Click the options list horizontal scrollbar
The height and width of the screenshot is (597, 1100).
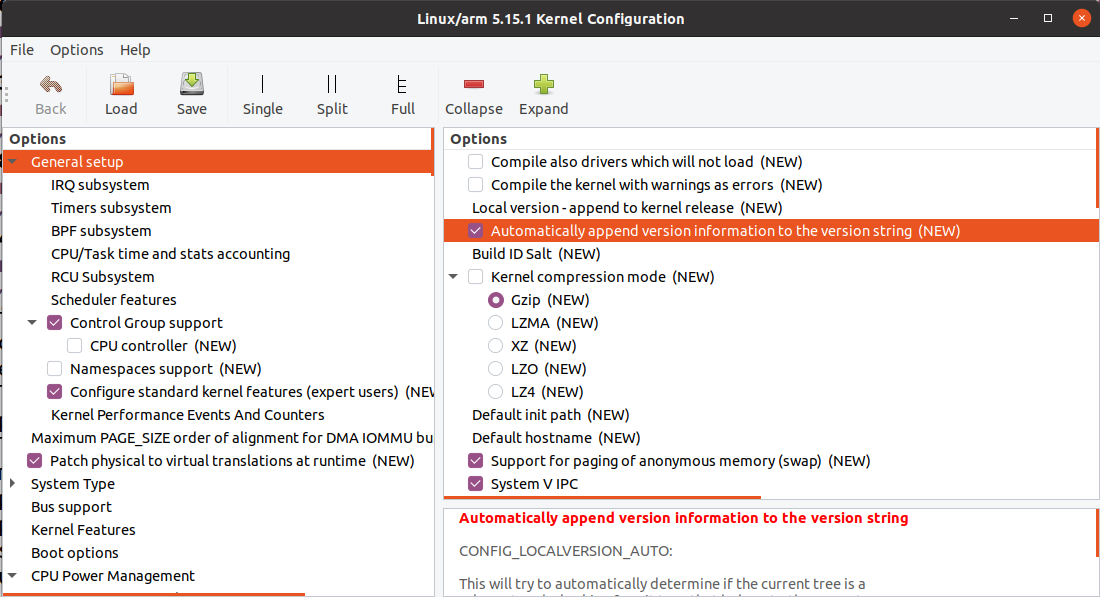click(x=603, y=497)
